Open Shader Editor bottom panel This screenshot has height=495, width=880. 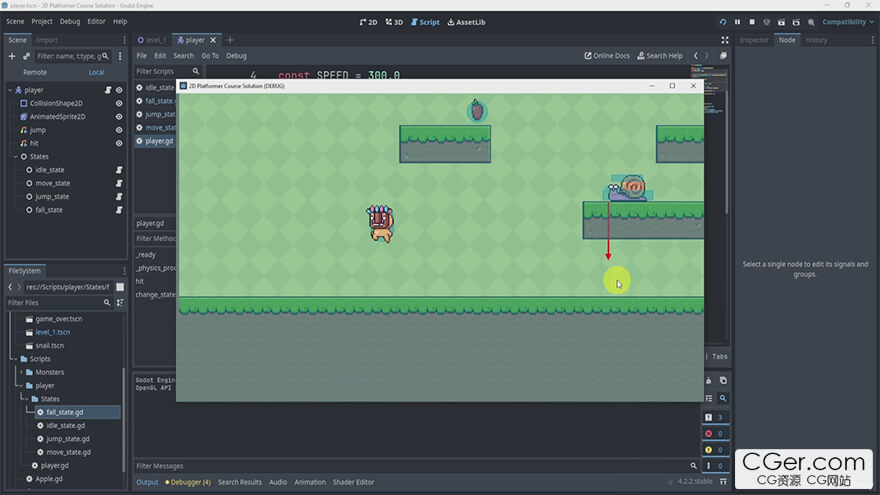click(x=353, y=482)
